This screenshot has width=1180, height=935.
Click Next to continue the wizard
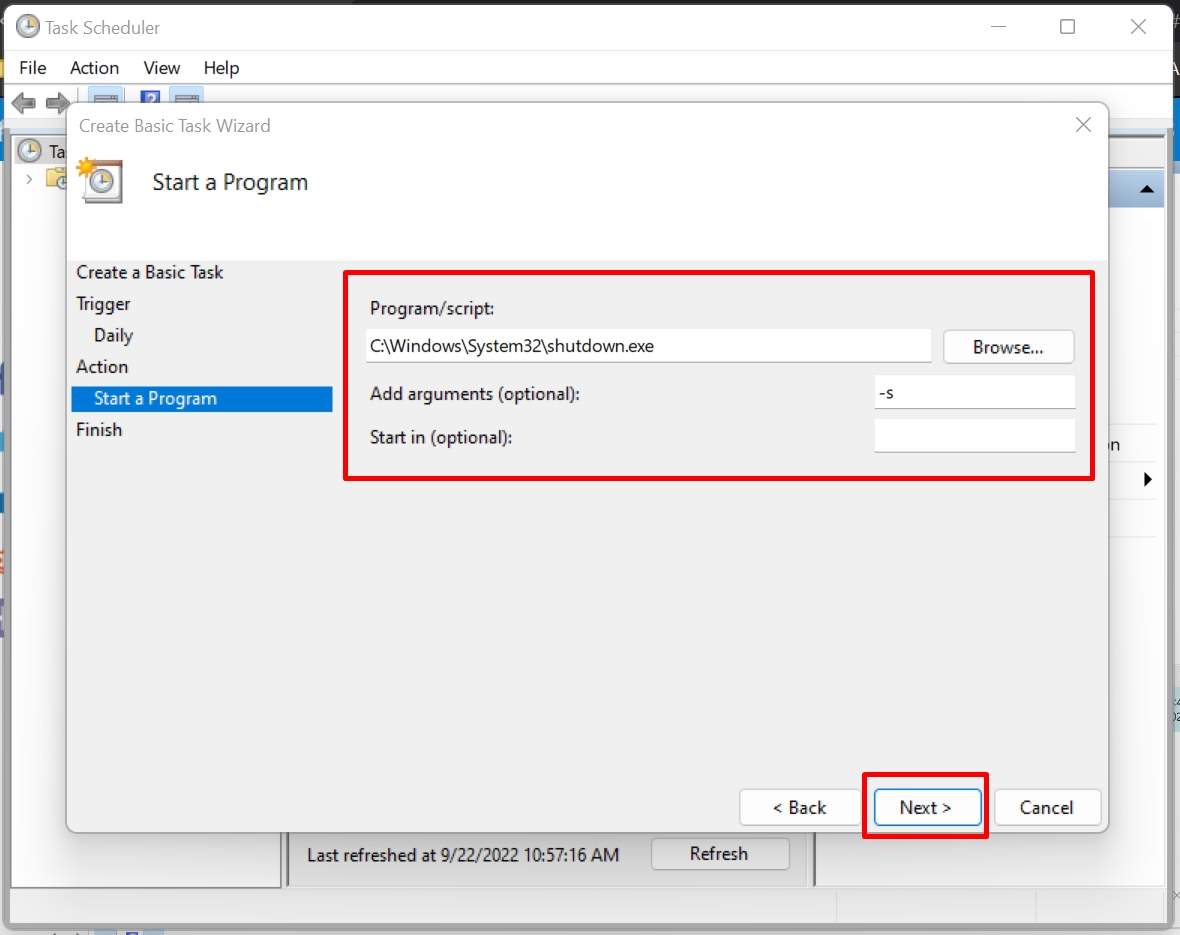925,807
